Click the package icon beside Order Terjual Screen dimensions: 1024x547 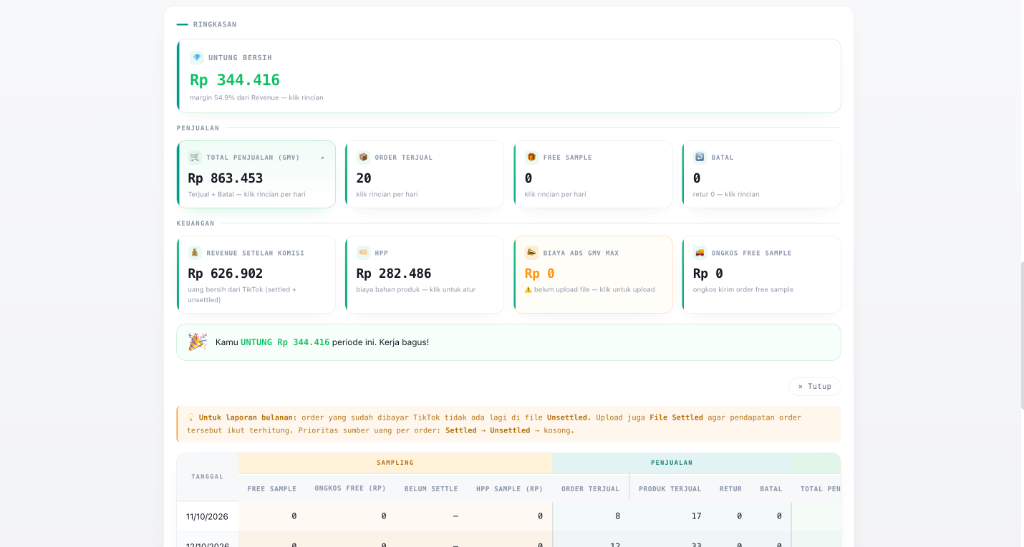pyautogui.click(x=363, y=157)
